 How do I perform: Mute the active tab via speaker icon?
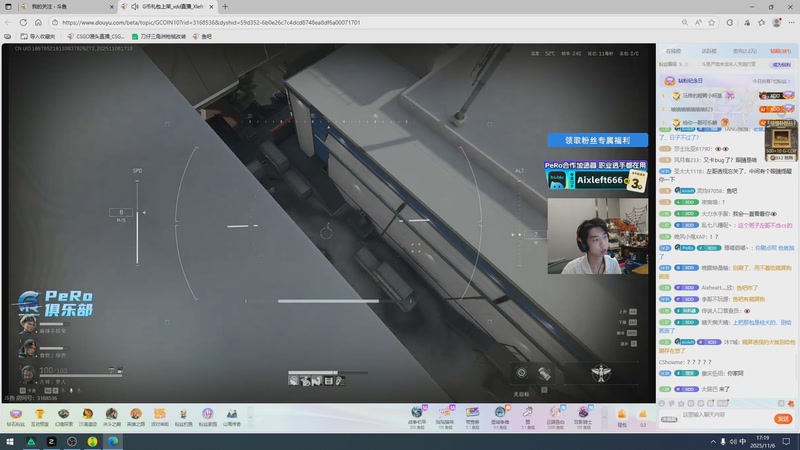click(x=135, y=7)
